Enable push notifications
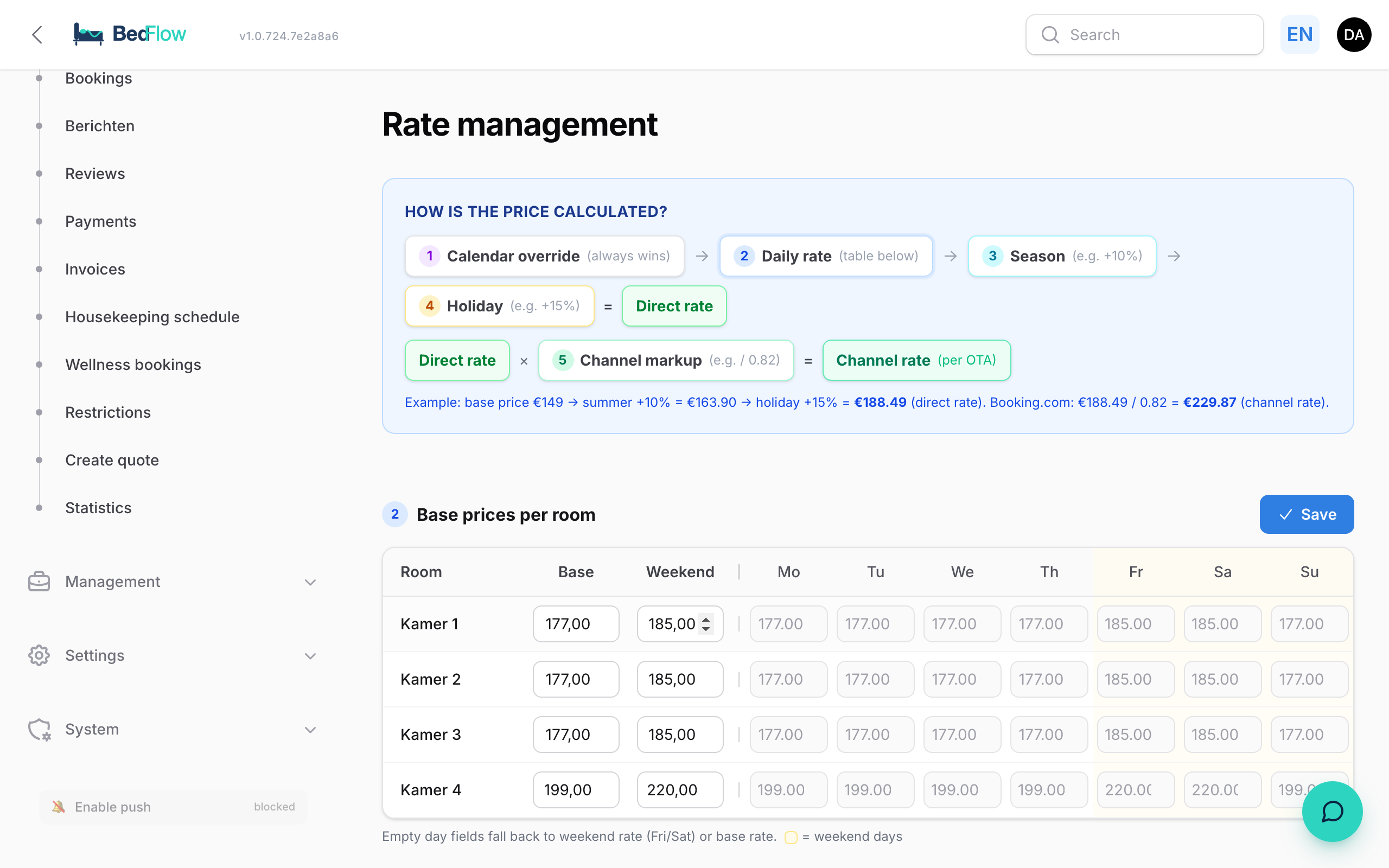1389x868 pixels. tap(173, 807)
